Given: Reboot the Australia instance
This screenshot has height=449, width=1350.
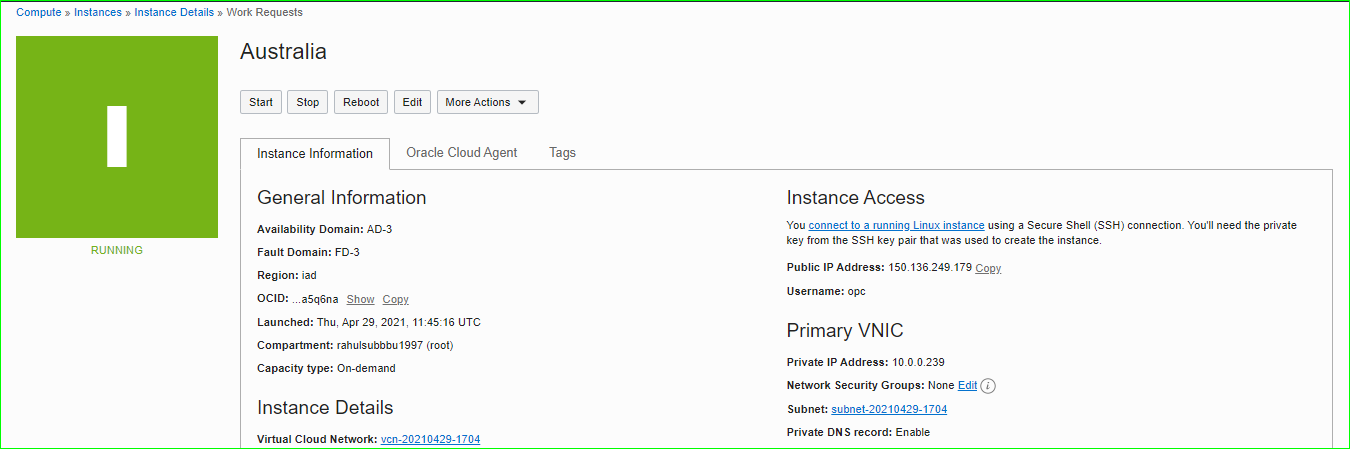Looking at the screenshot, I should point(361,102).
